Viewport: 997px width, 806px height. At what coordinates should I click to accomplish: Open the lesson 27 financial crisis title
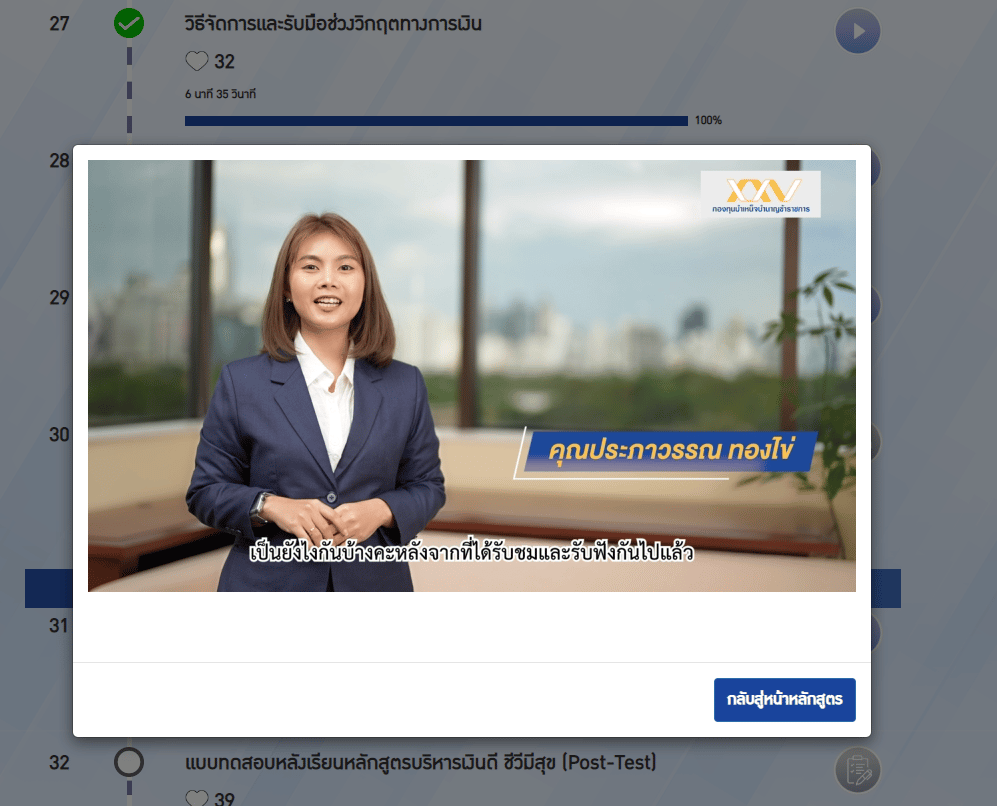coord(333,24)
